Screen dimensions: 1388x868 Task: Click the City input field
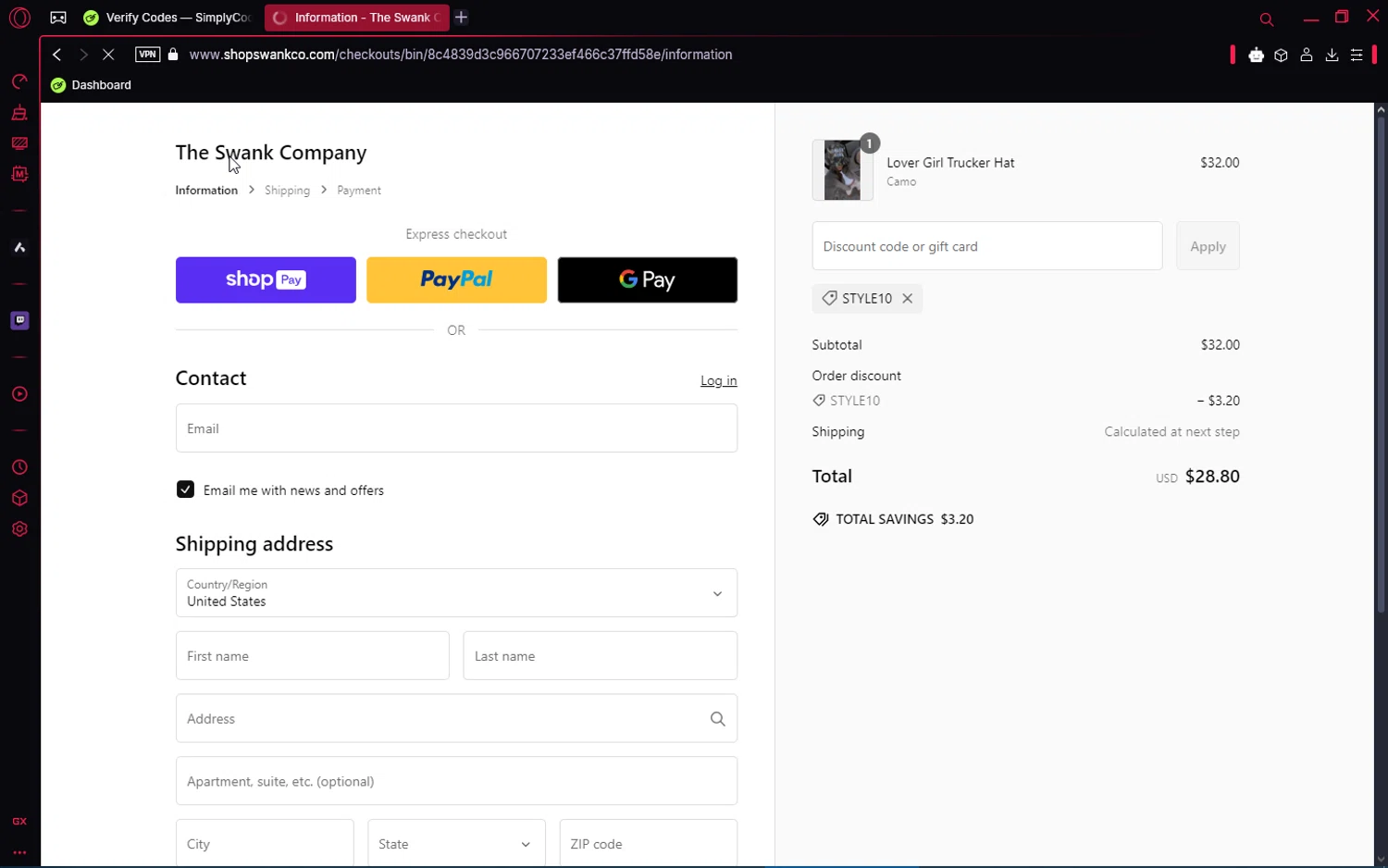(x=265, y=844)
